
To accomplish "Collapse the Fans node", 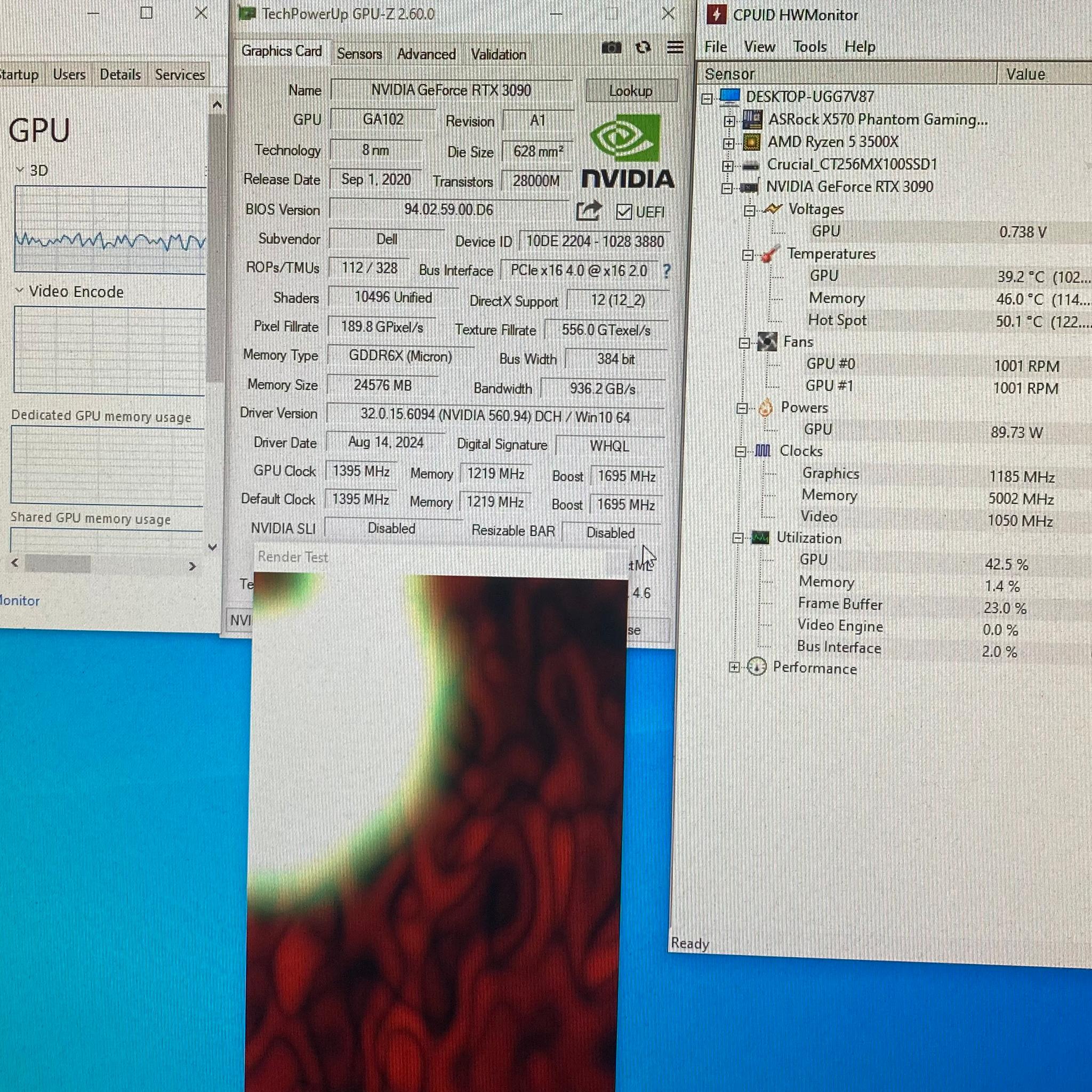I will point(744,343).
